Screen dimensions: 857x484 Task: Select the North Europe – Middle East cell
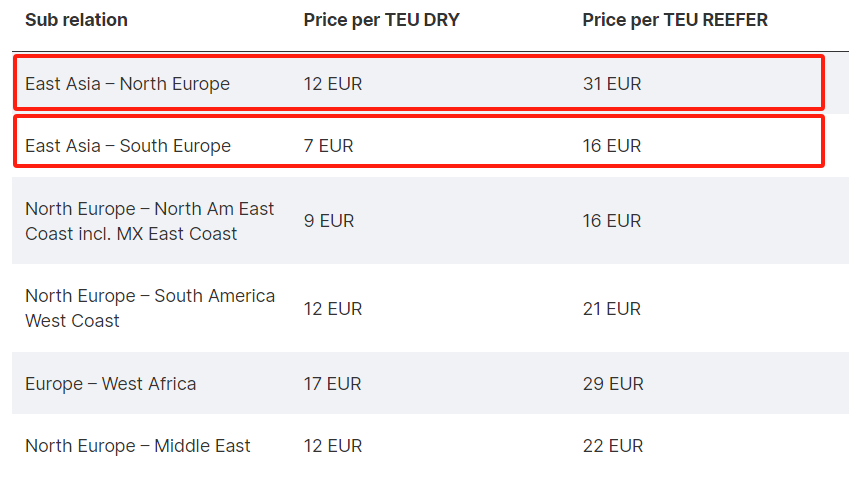(138, 446)
